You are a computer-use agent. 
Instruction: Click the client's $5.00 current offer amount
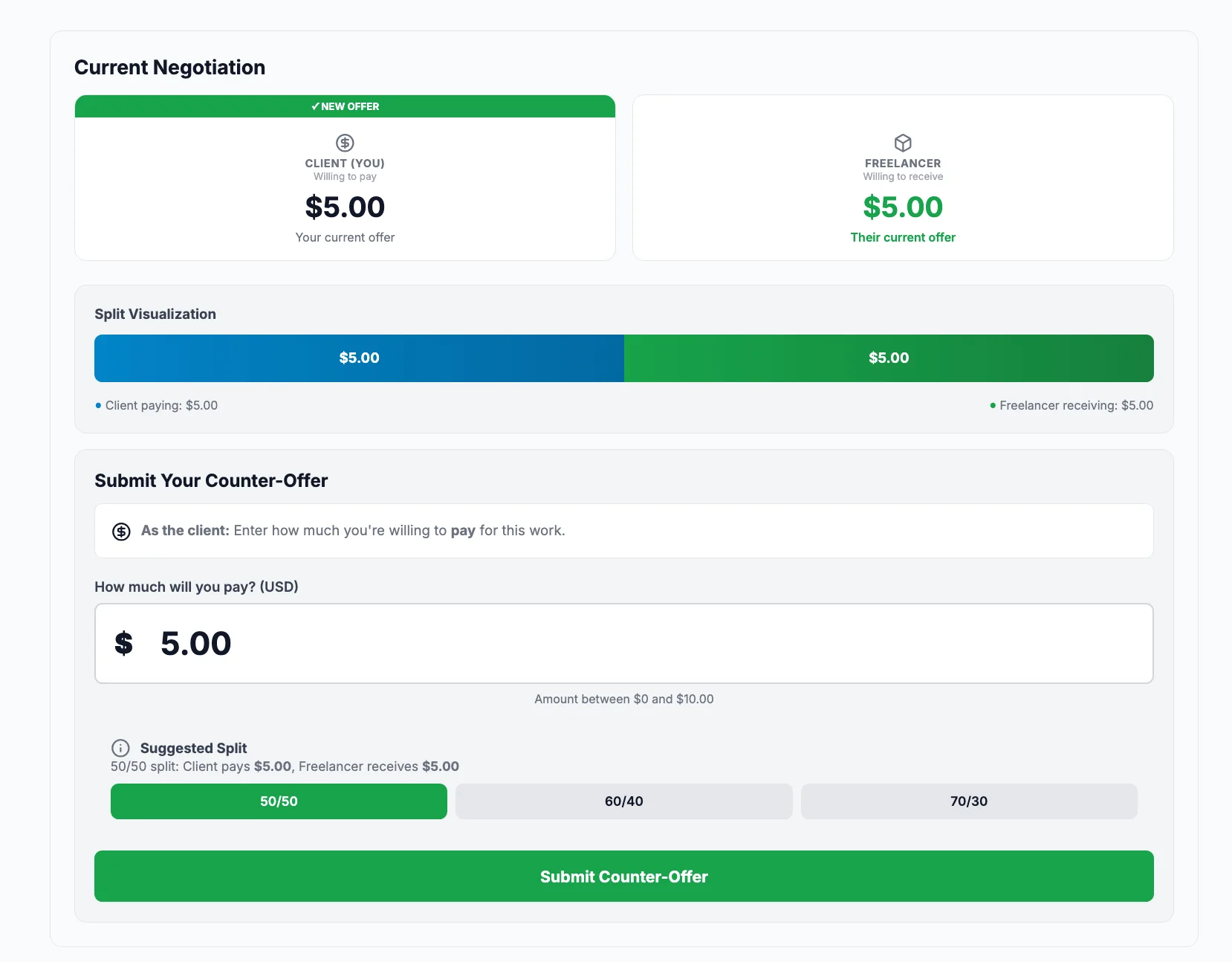[345, 207]
